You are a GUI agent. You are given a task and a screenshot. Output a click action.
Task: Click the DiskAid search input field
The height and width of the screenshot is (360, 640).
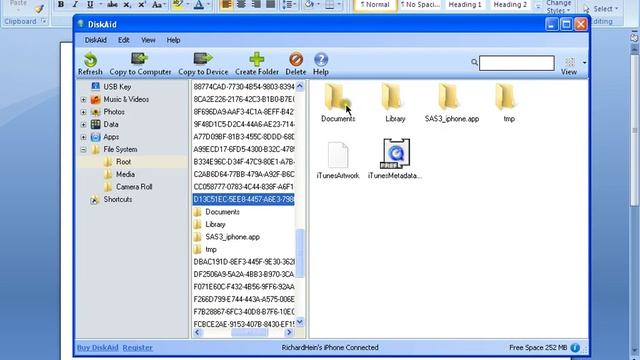pyautogui.click(x=516, y=63)
